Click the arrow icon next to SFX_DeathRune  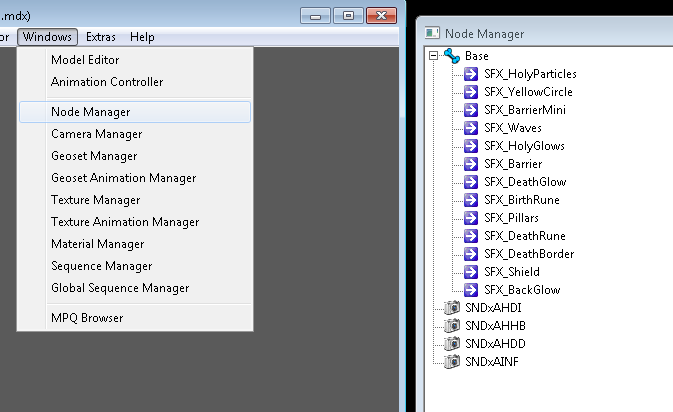tap(471, 236)
